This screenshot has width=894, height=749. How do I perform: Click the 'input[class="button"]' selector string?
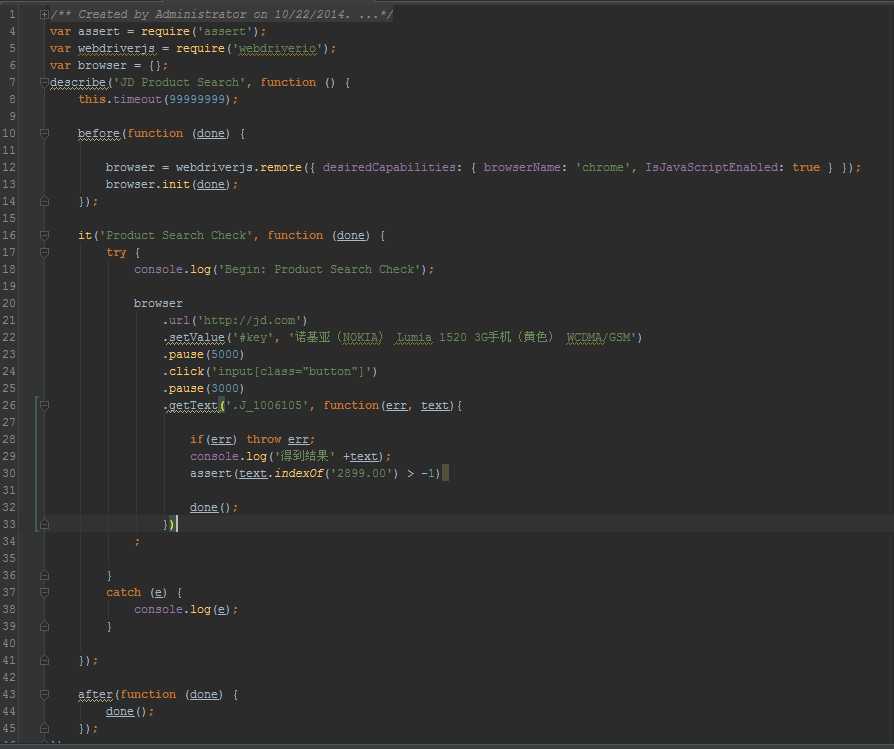pyautogui.click(x=291, y=371)
